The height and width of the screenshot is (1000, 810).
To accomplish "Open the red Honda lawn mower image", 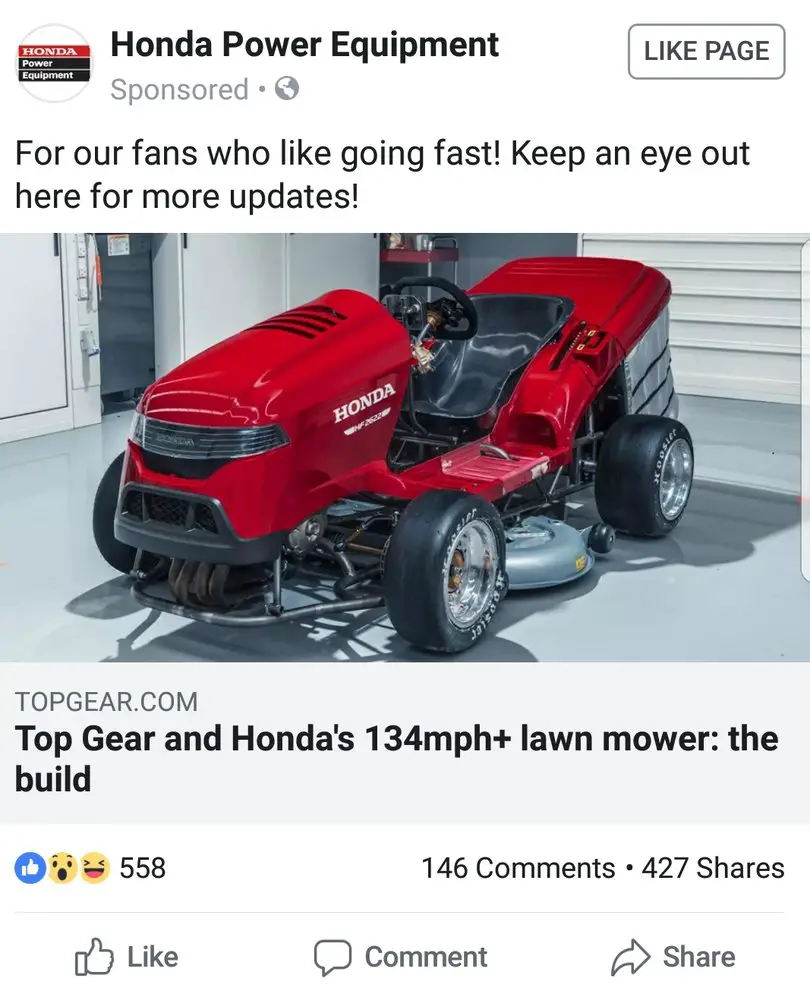I will [405, 447].
